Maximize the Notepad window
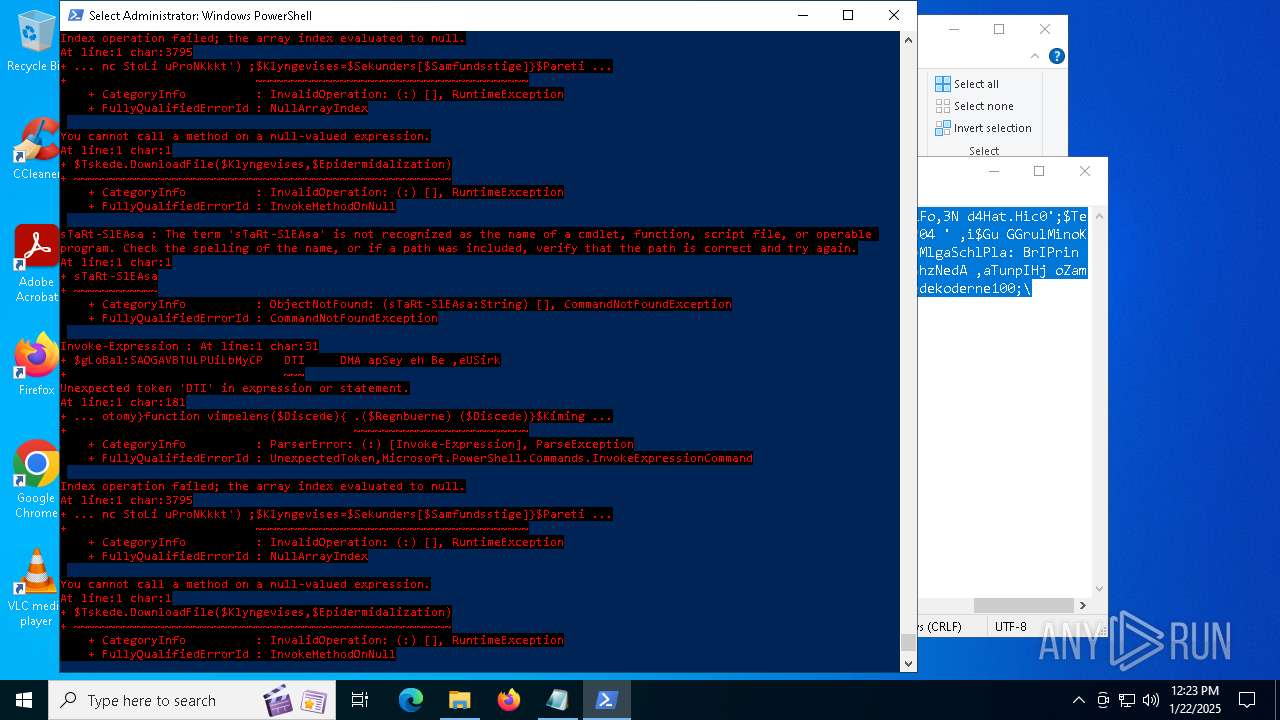1280x720 pixels. pyautogui.click(x=1039, y=171)
